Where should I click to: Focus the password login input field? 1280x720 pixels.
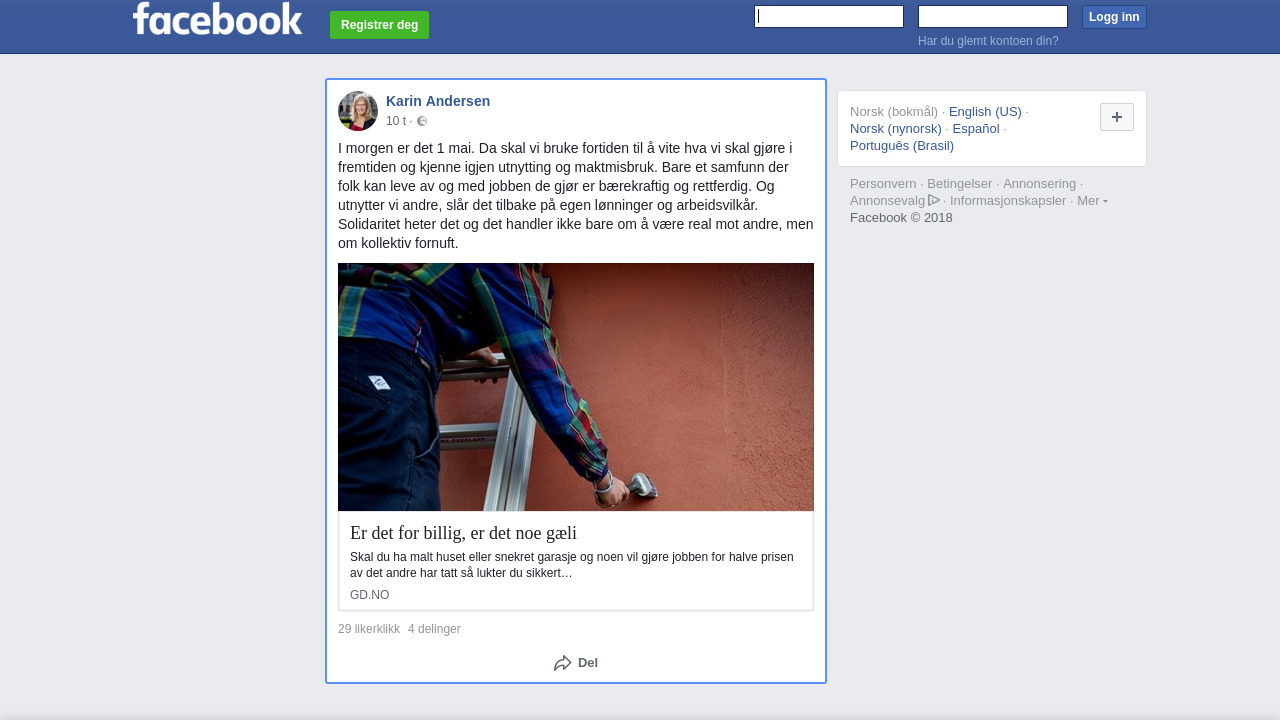pos(993,16)
